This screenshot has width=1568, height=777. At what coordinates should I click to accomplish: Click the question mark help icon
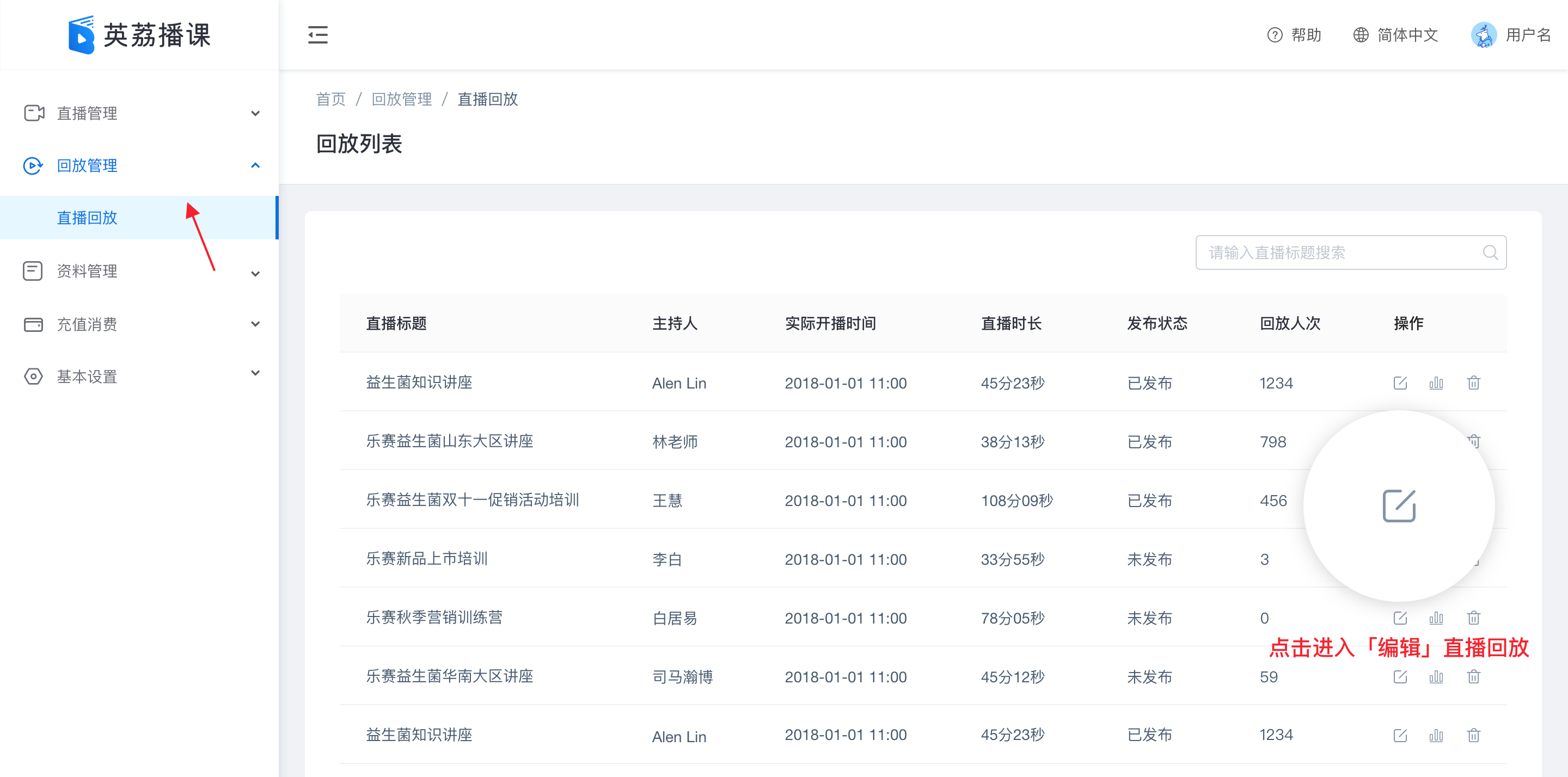coord(1275,35)
